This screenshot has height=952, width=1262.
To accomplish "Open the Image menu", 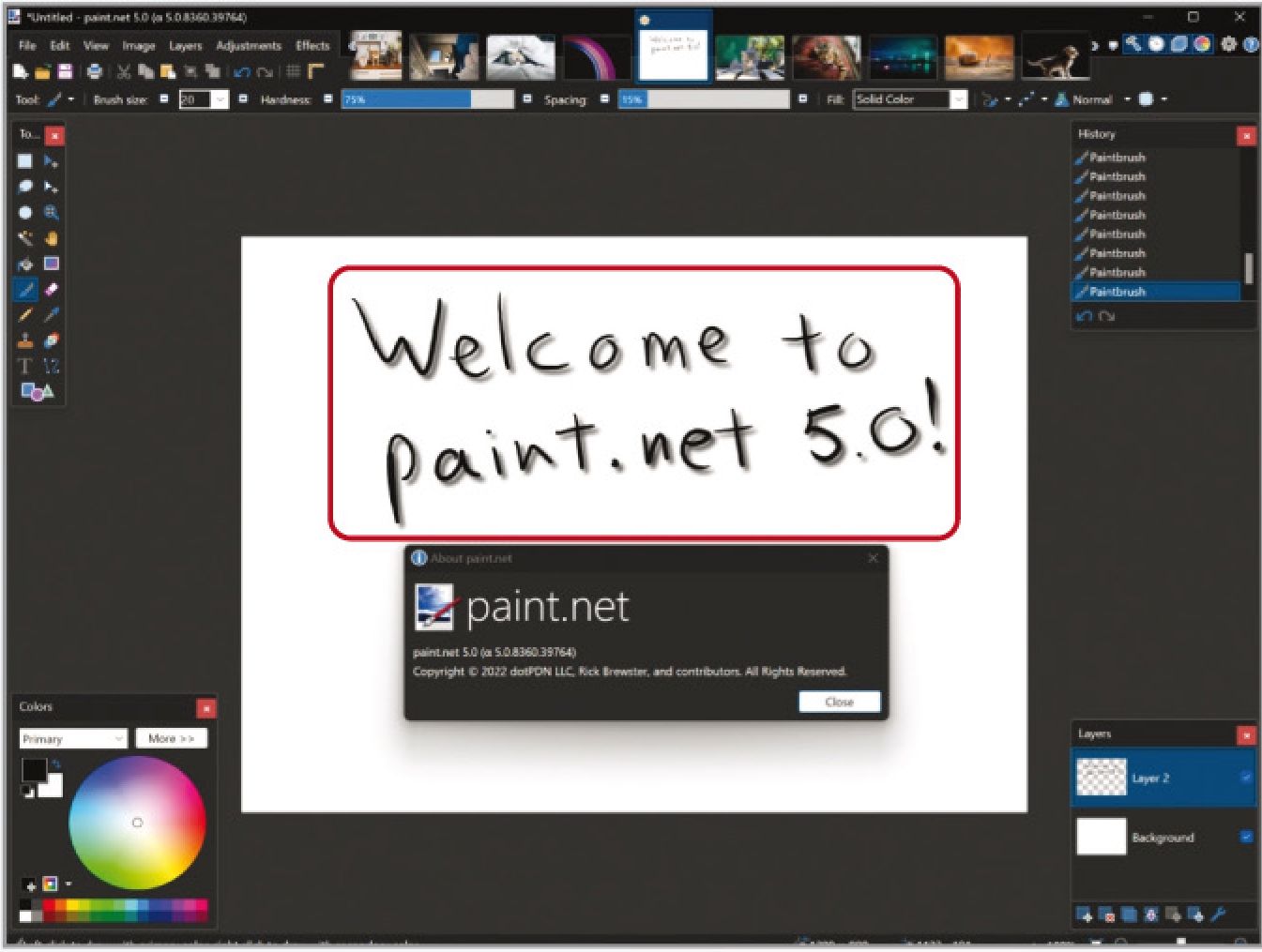I will [x=139, y=45].
